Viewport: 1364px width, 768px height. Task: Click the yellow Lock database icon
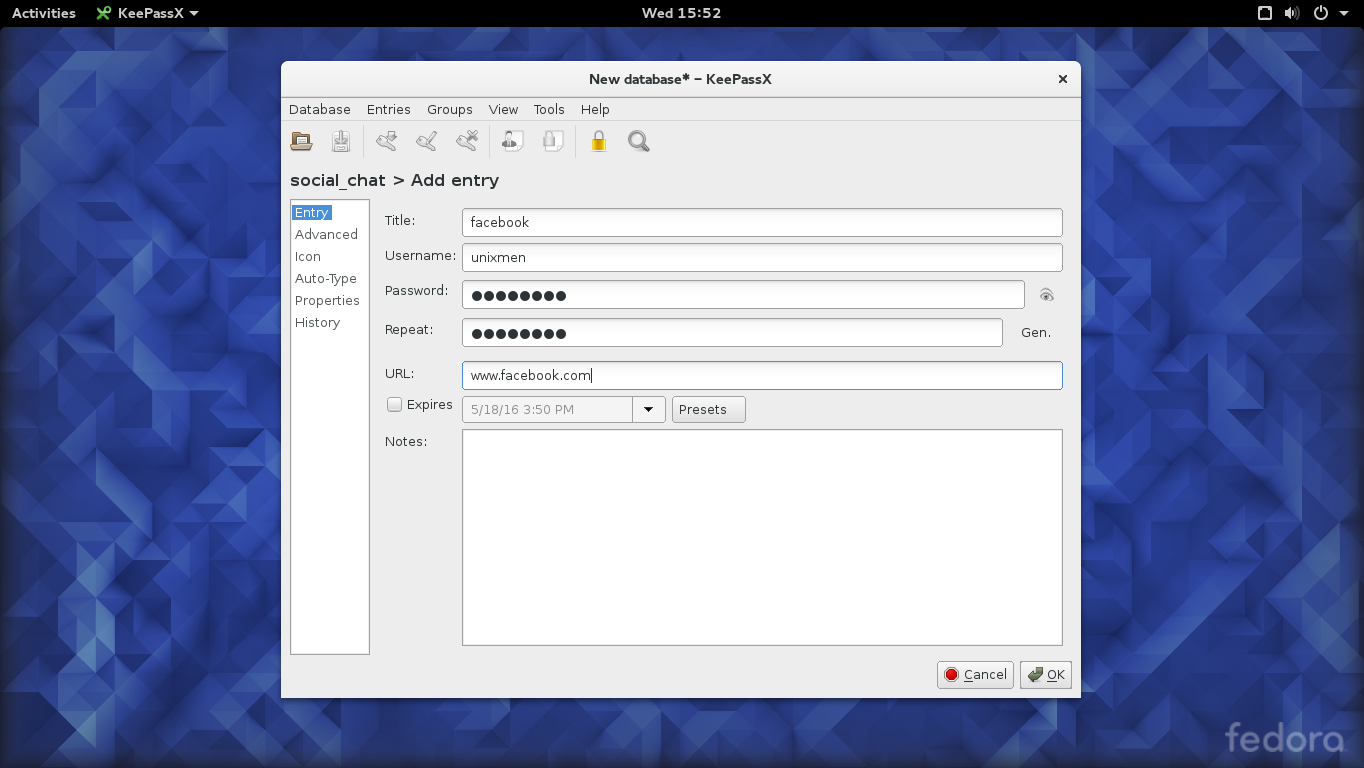[x=599, y=141]
